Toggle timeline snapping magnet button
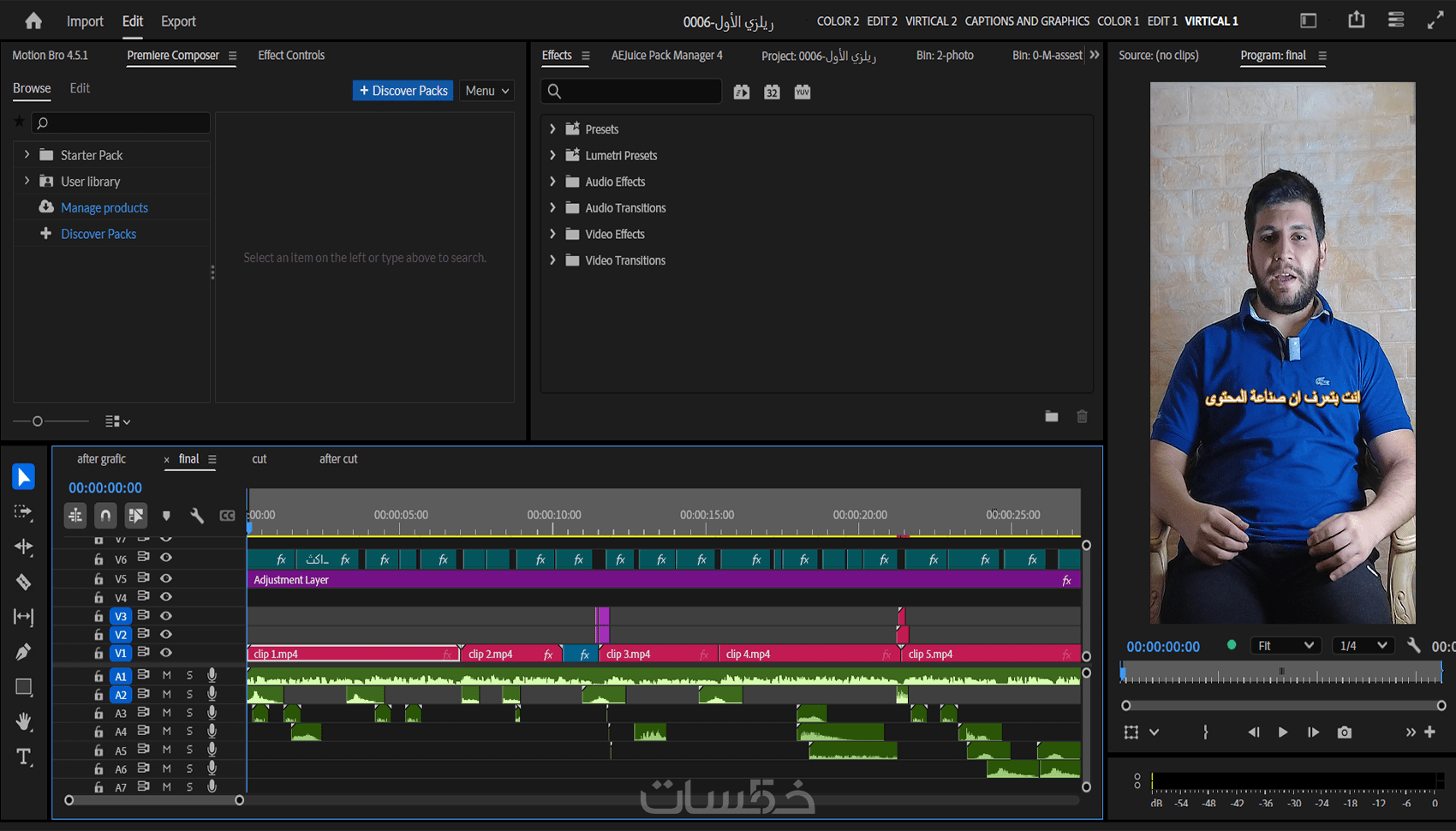 (105, 516)
